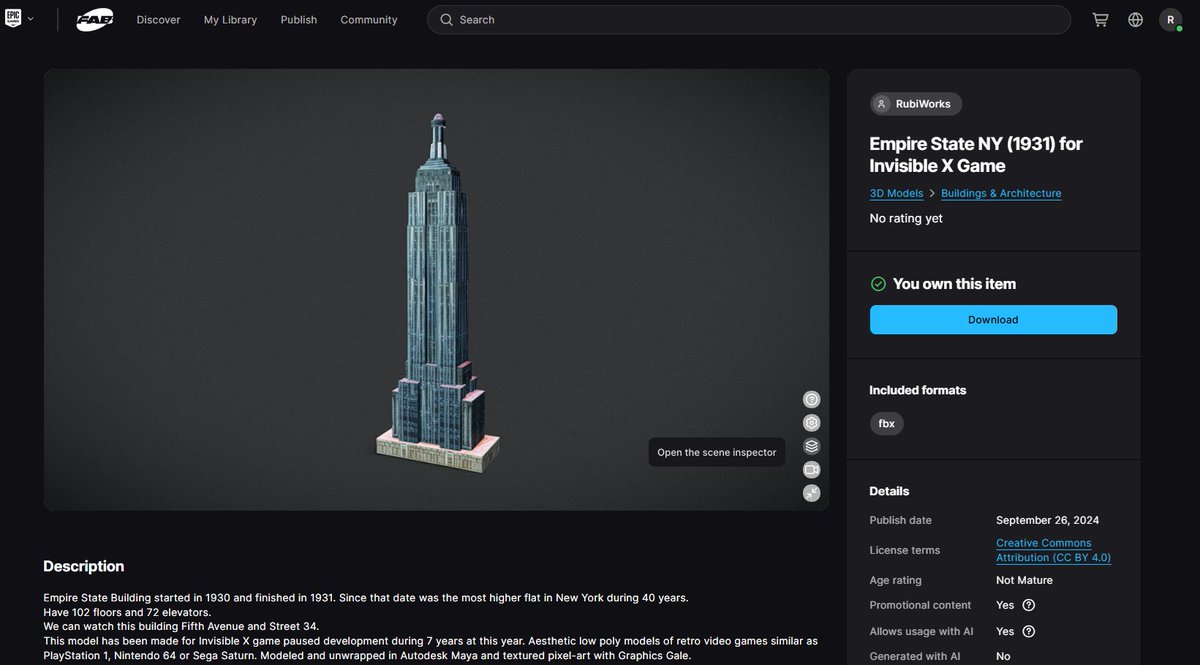The width and height of the screenshot is (1200, 665).
Task: Click the 'Have 102 floors and 72 elevators.' line
Action: tap(127, 612)
